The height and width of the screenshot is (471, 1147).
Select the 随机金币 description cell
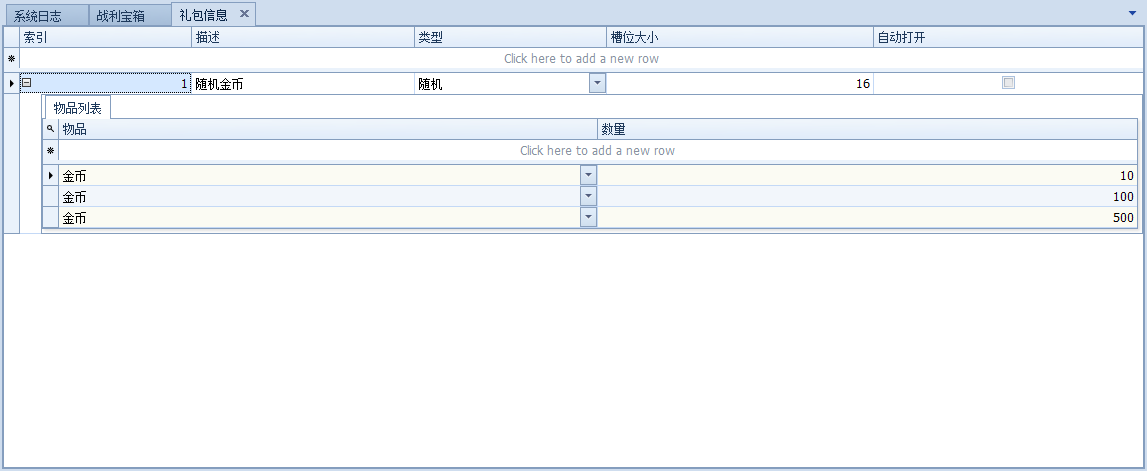tap(302, 84)
